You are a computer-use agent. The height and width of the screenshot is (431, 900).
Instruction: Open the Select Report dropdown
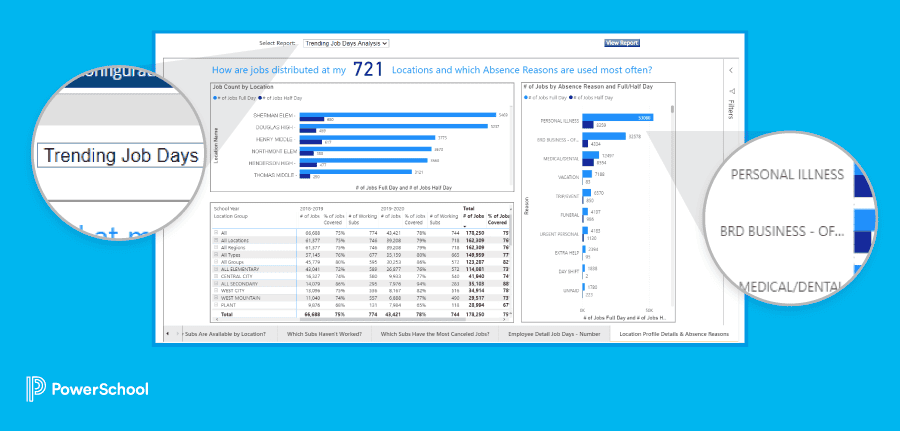point(345,43)
